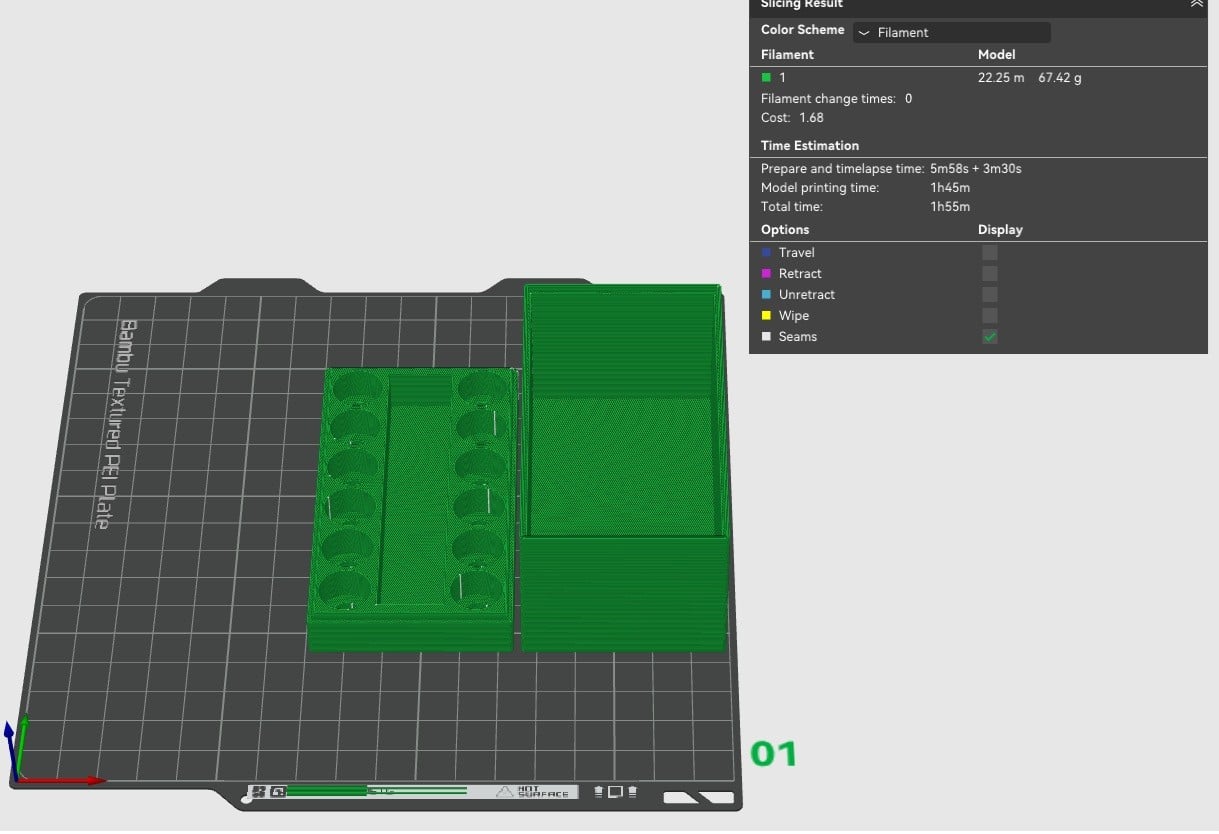Image resolution: width=1219 pixels, height=834 pixels.
Task: Click the Retract option label
Action: coord(800,274)
